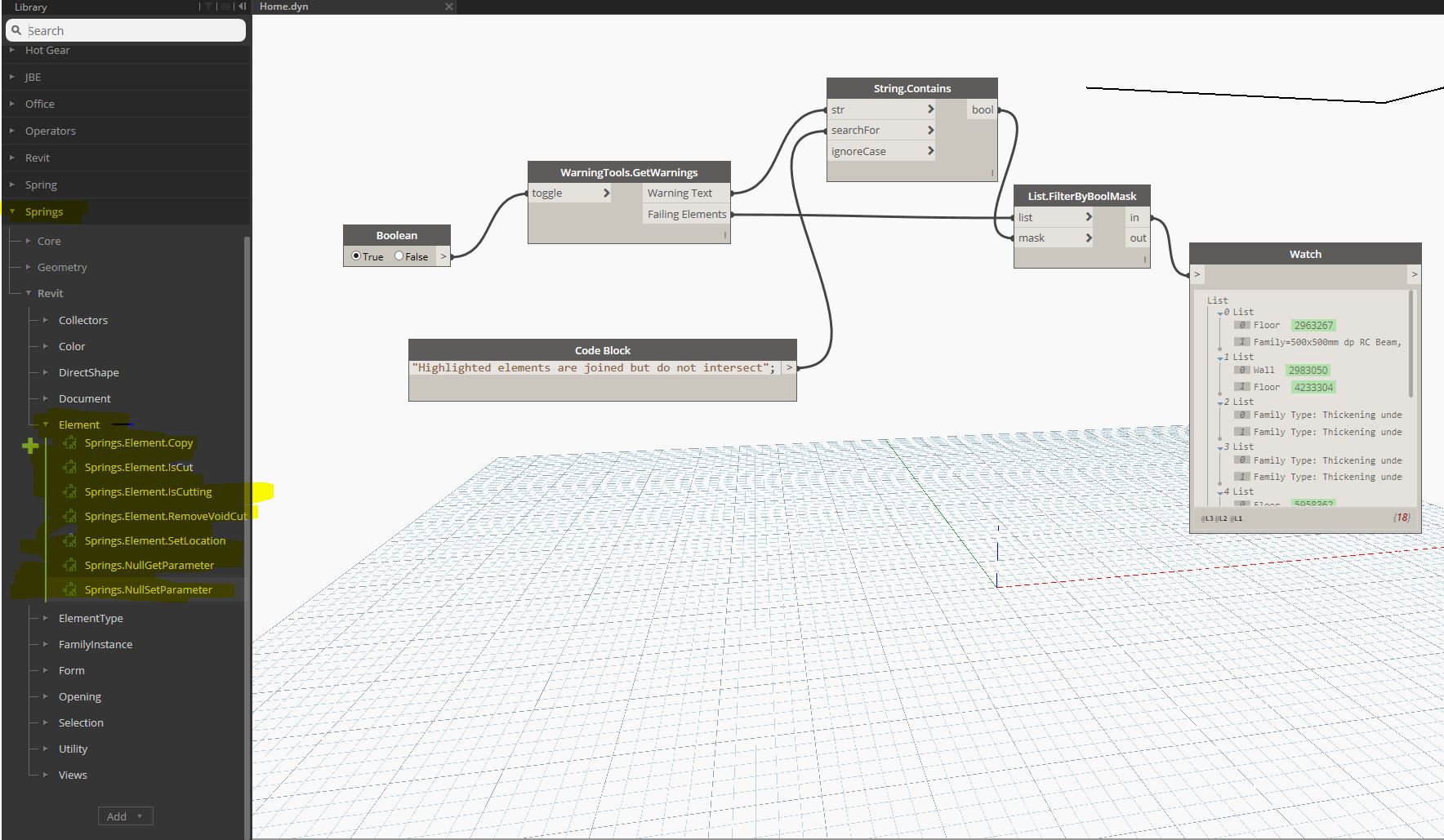This screenshot has height=840, width=1444.
Task: Click the Library panel vertical scrollbar
Action: tap(247, 537)
